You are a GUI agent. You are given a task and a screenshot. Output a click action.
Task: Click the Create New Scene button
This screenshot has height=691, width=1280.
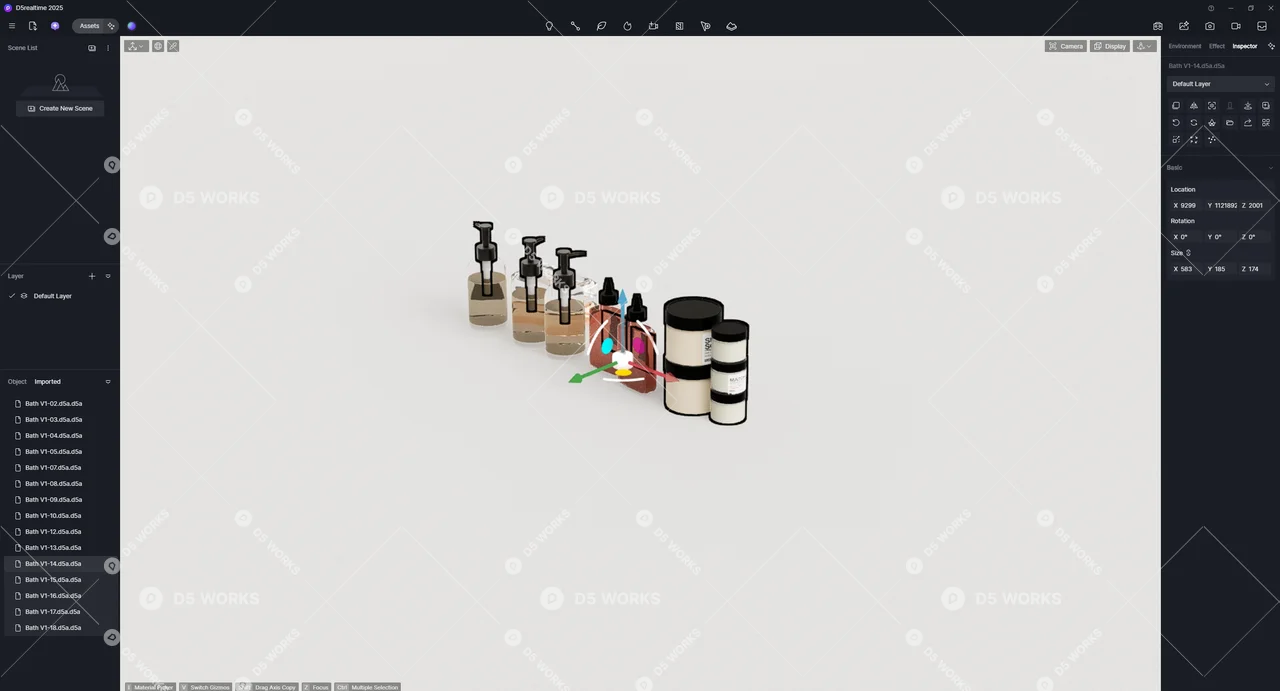pyautogui.click(x=60, y=108)
